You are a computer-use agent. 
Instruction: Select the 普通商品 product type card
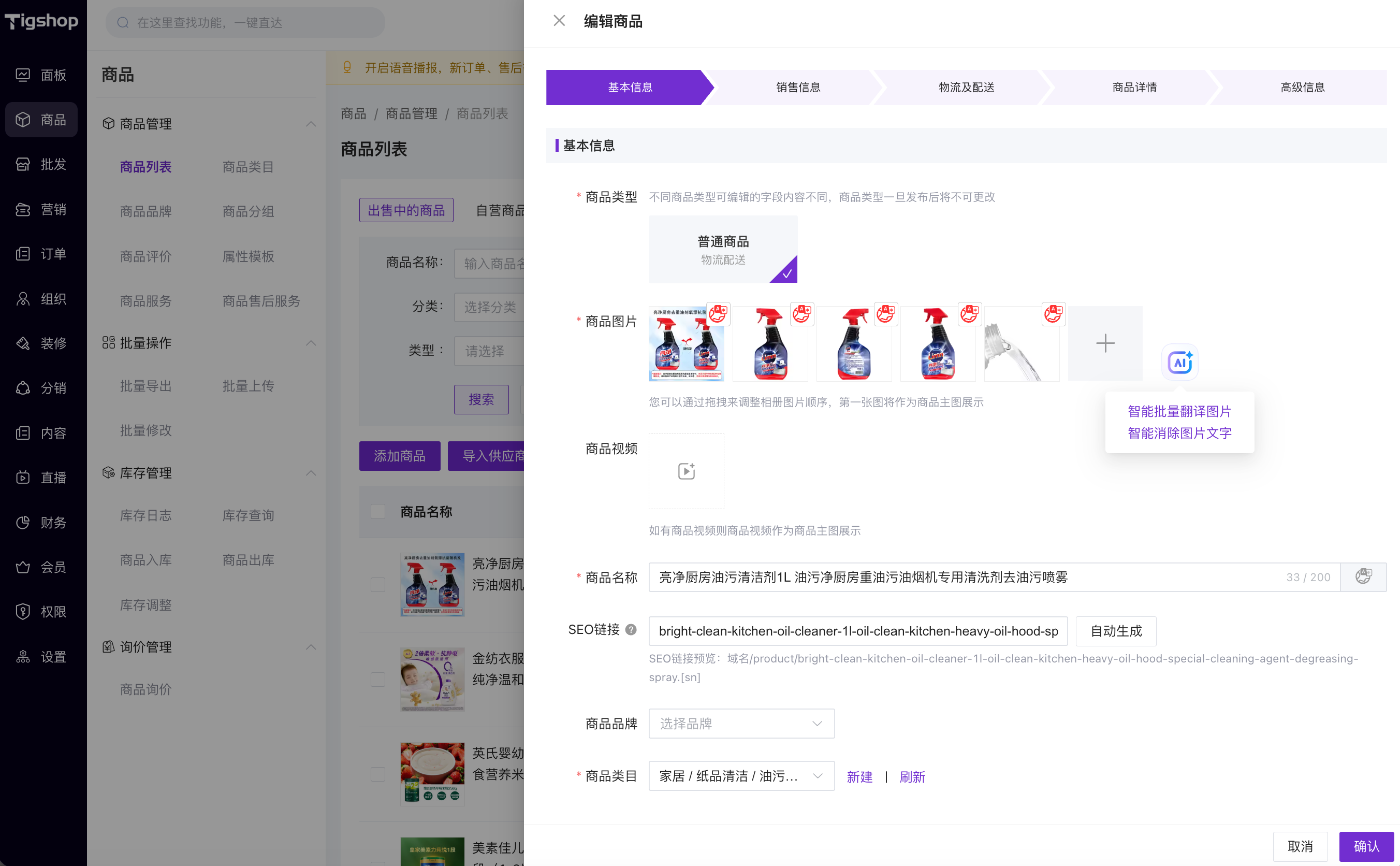click(x=723, y=249)
